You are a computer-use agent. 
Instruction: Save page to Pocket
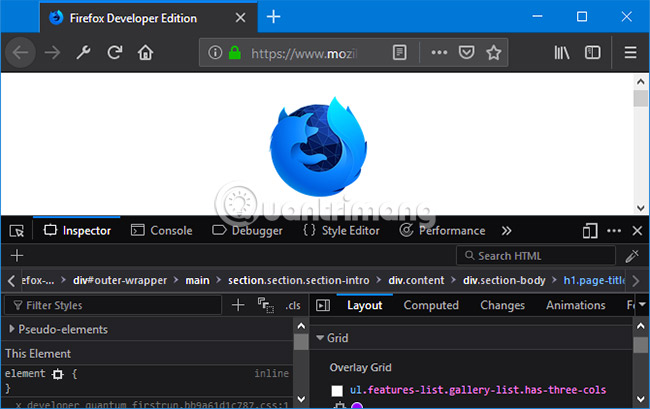point(466,53)
